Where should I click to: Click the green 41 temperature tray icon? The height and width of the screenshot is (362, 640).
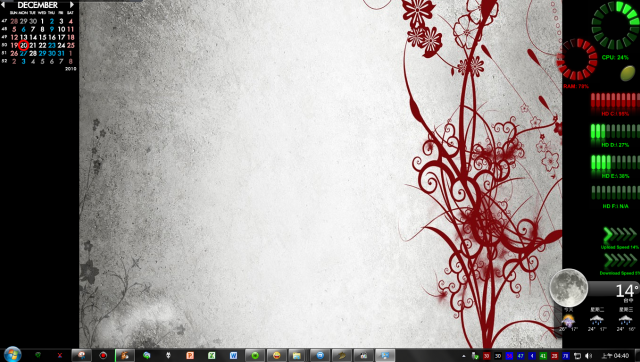pos(543,356)
